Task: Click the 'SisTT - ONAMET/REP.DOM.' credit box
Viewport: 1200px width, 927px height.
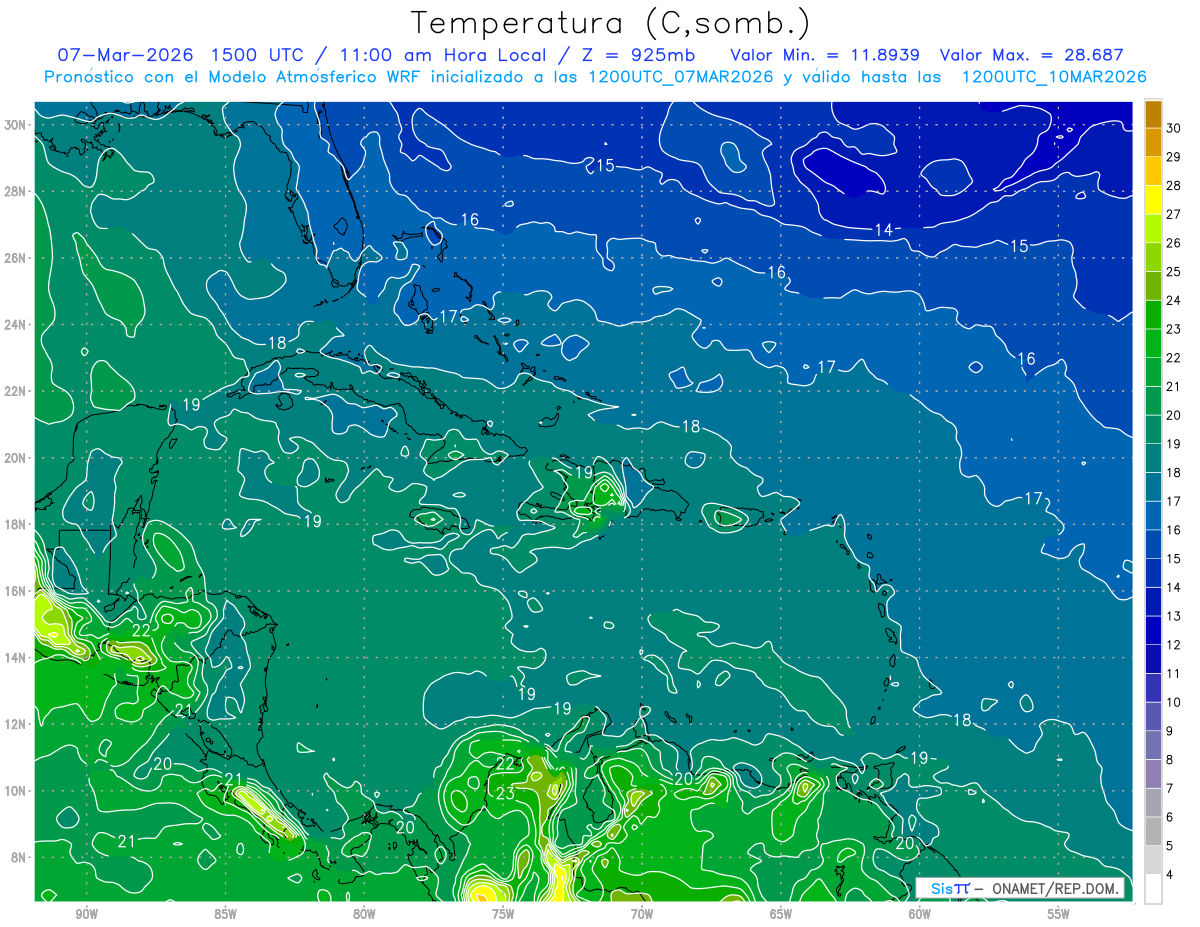Action: (x=1020, y=888)
